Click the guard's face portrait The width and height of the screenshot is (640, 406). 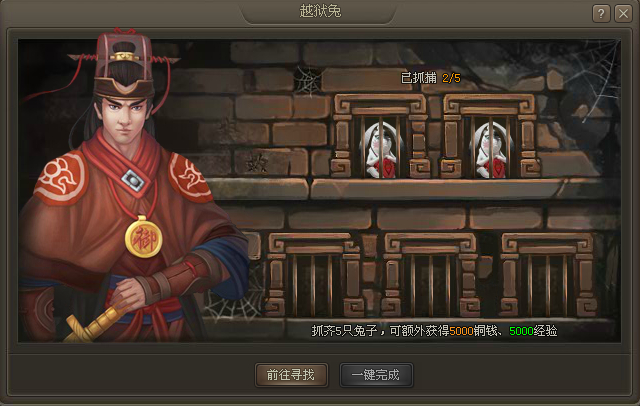tap(124, 118)
